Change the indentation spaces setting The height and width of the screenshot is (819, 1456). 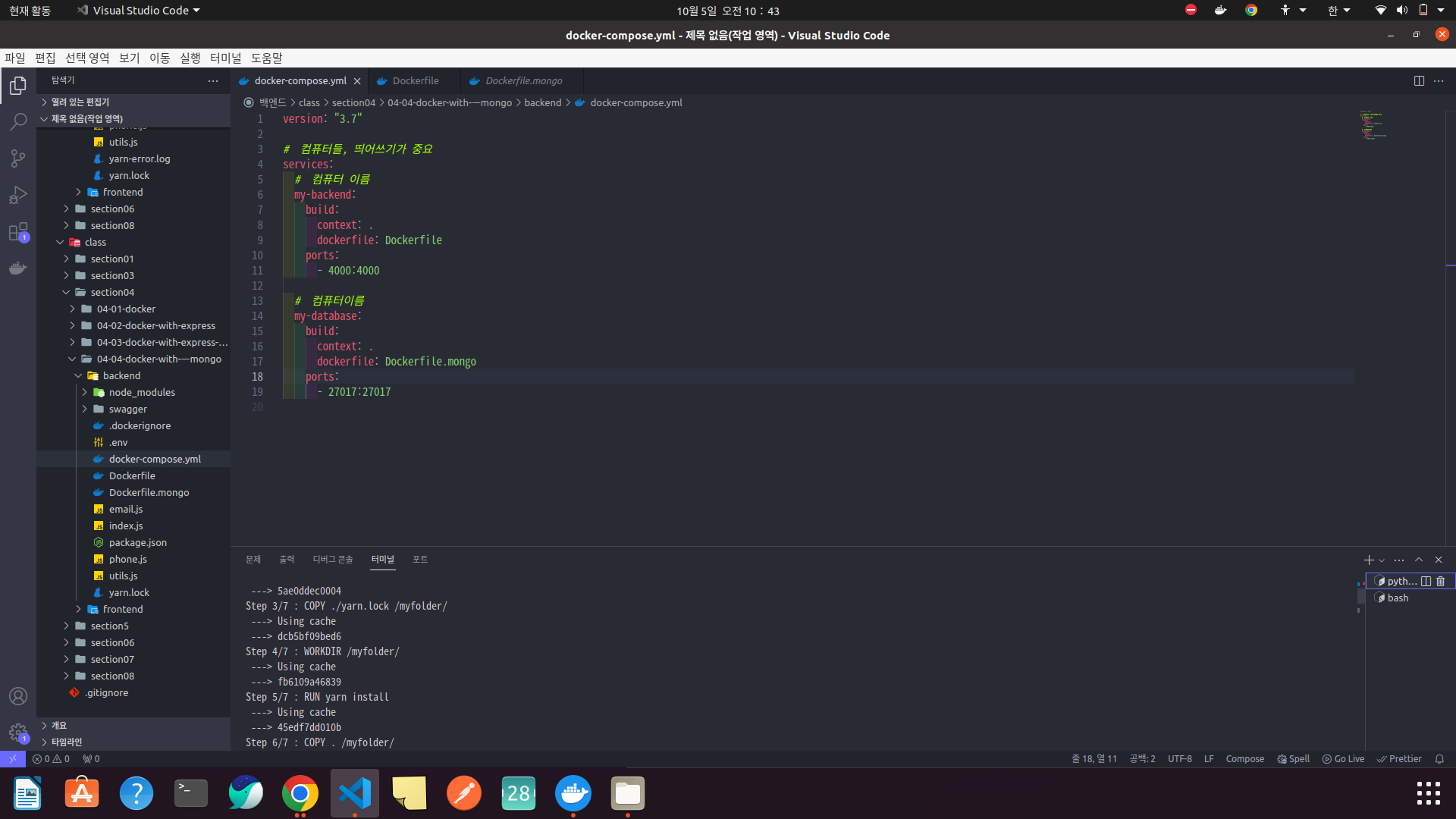tap(1142, 759)
